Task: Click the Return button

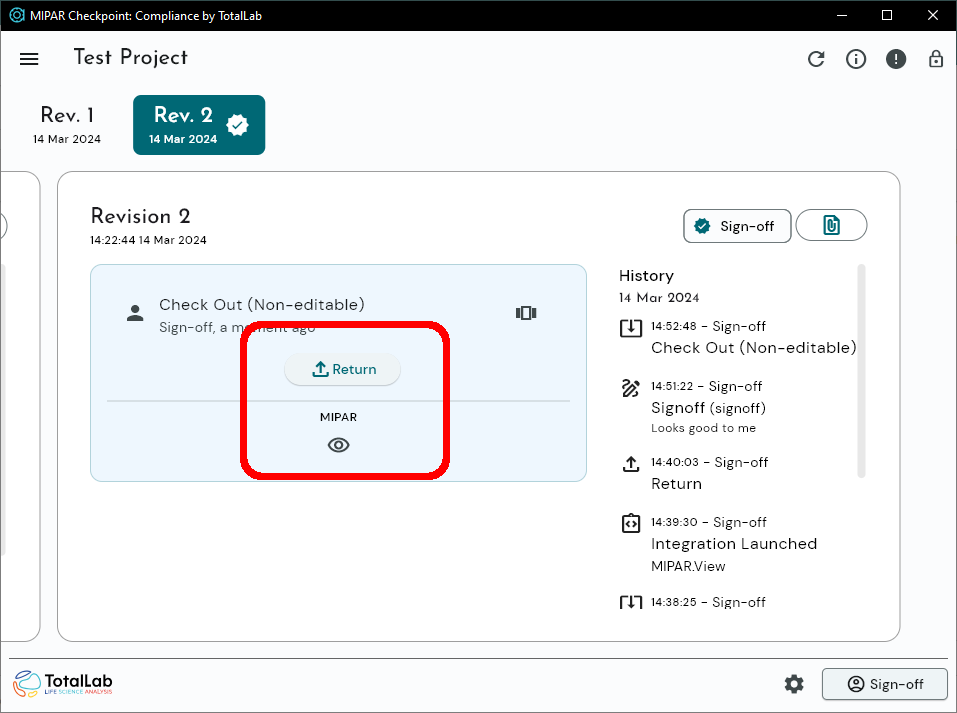Action: [342, 369]
